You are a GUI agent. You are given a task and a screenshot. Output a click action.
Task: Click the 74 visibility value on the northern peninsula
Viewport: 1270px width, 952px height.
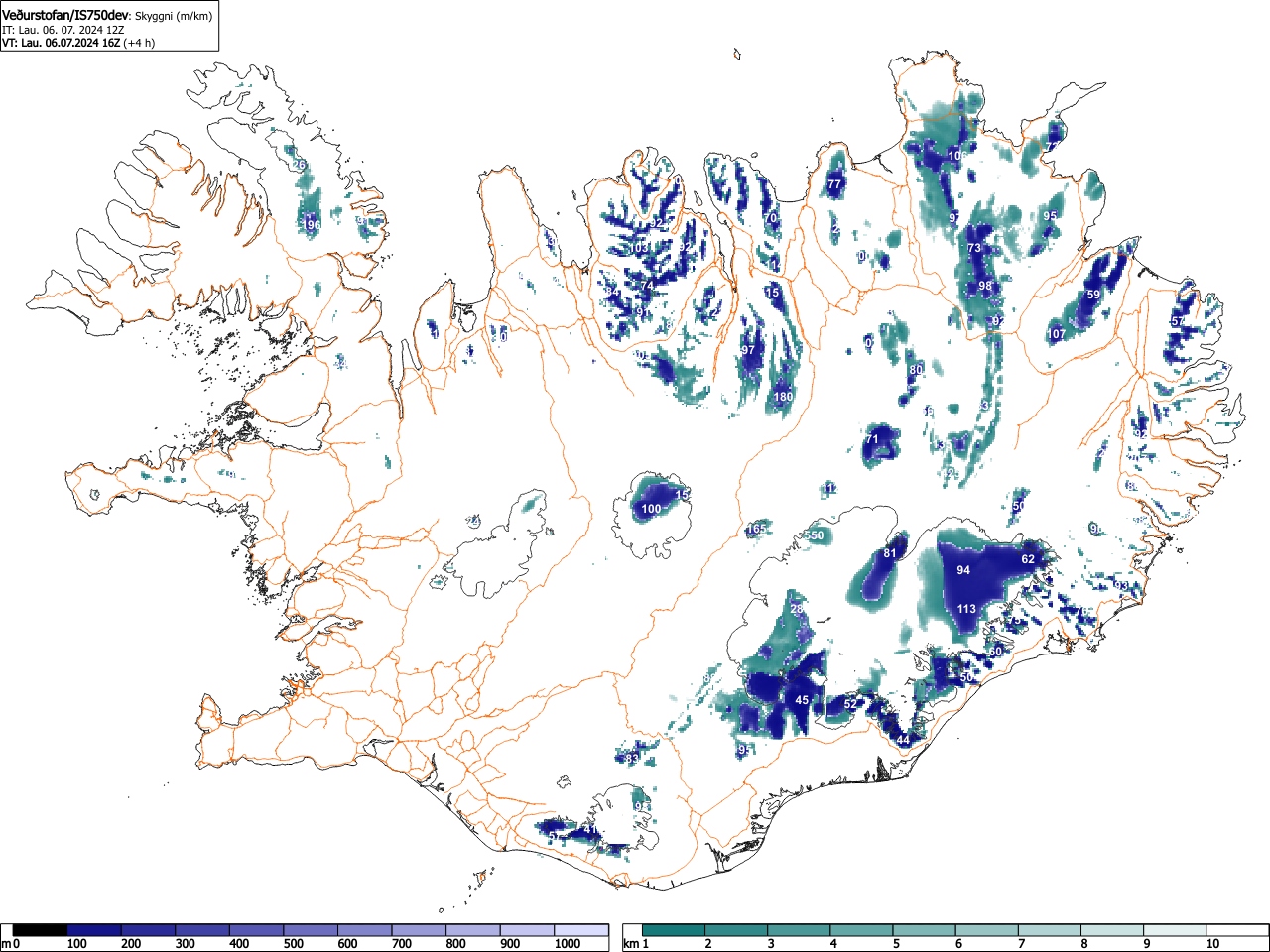647,286
